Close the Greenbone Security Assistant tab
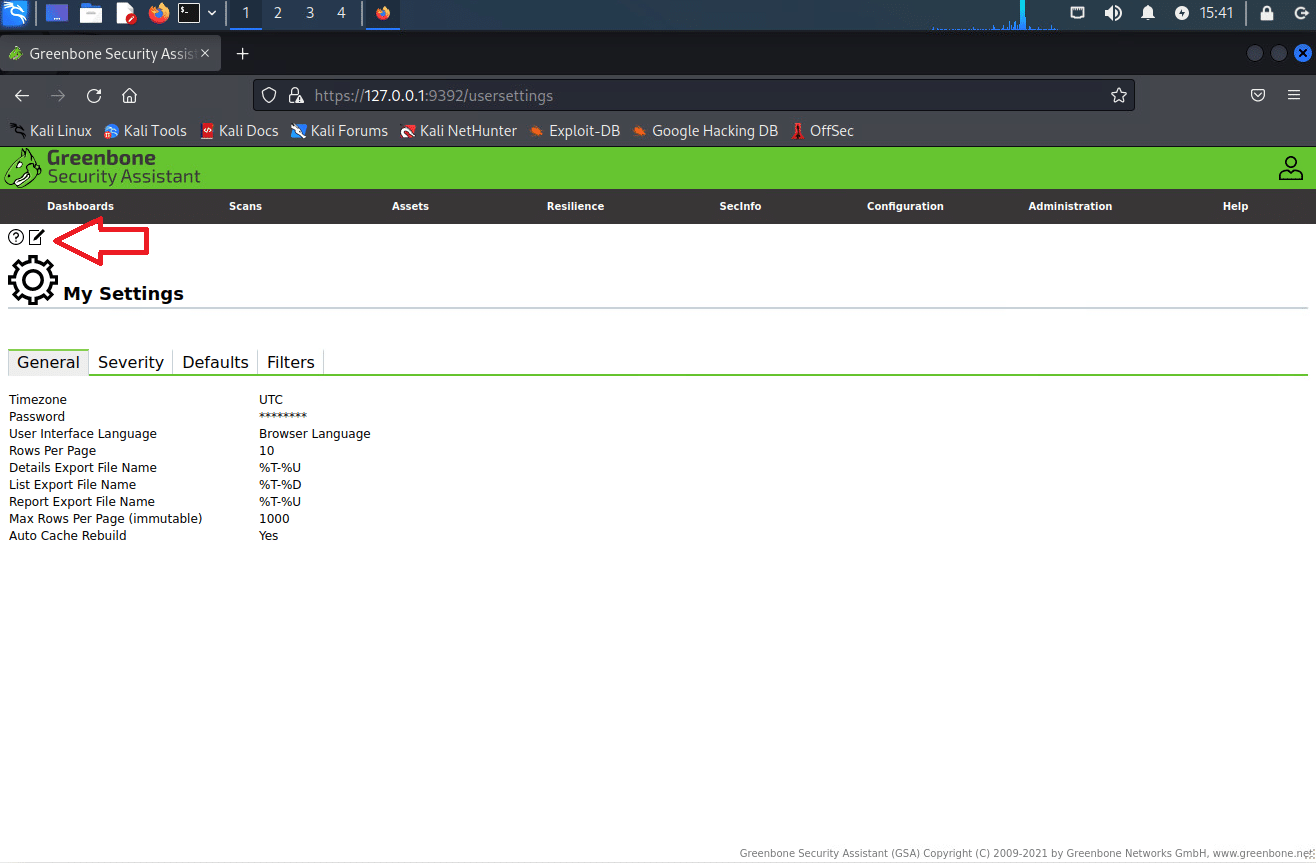The image size is (1316, 863). (205, 54)
